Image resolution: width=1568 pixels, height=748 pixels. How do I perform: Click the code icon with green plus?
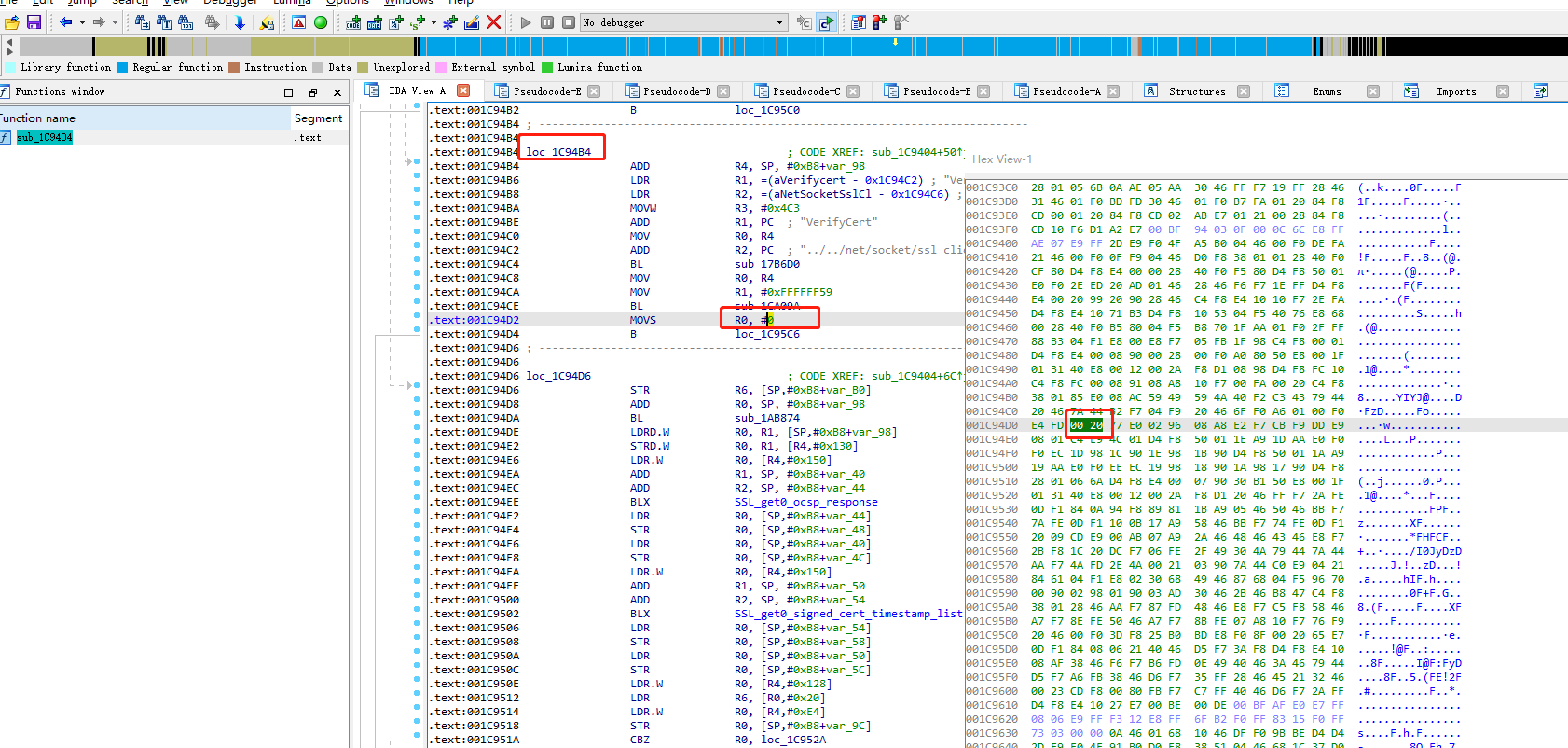pos(353,22)
